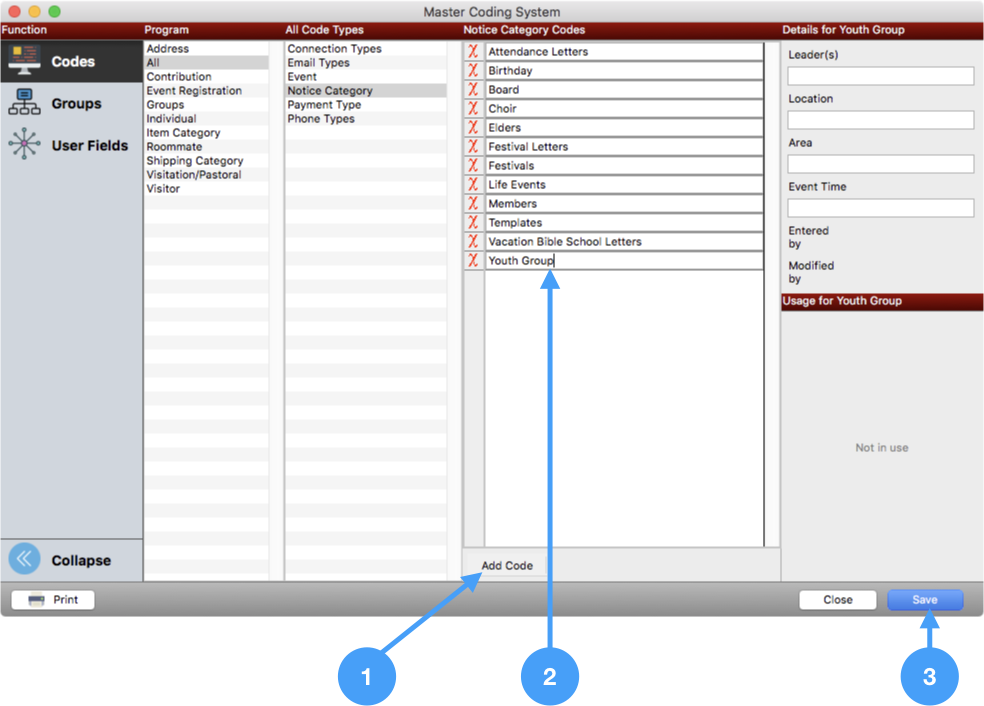984x706 pixels.
Task: Click the Leader(s) input field
Action: pos(880,76)
